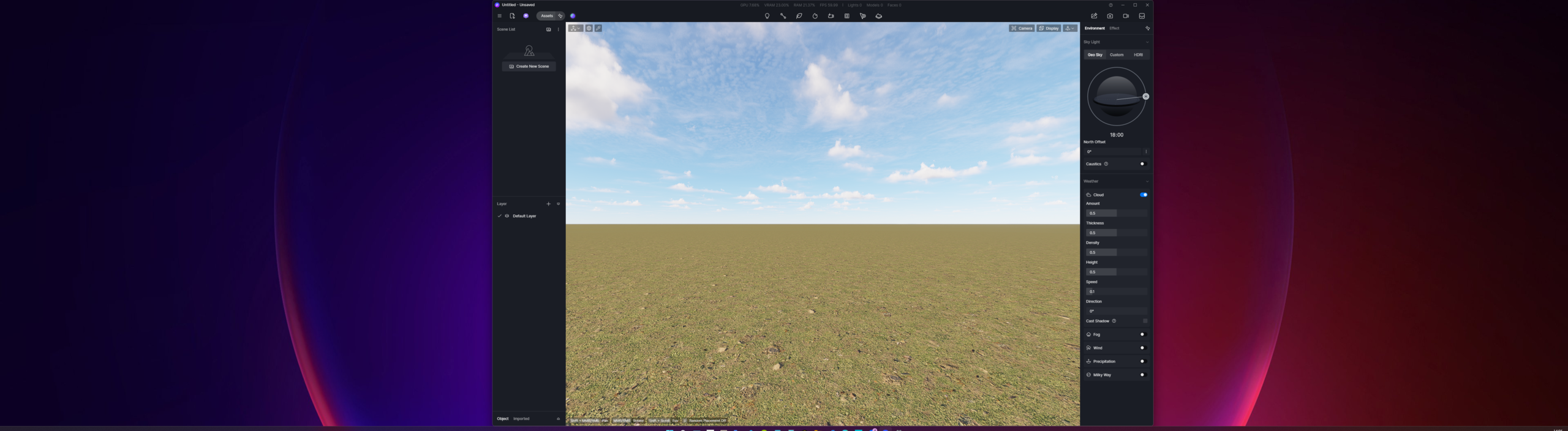The width and height of the screenshot is (1568, 431).
Task: Click the leaf vegetation tool icon
Action: click(x=799, y=16)
